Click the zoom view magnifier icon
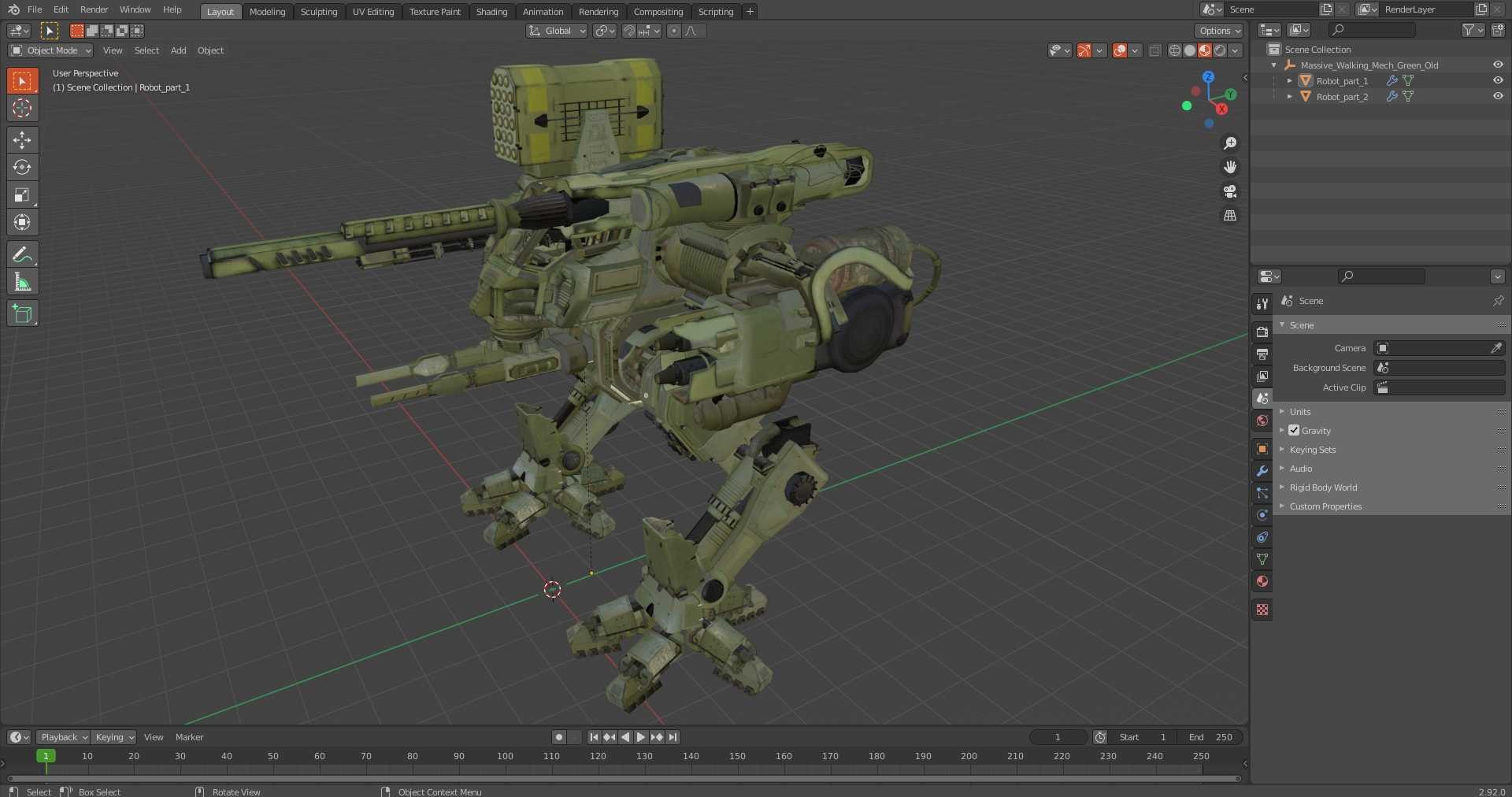1512x797 pixels. [1229, 143]
